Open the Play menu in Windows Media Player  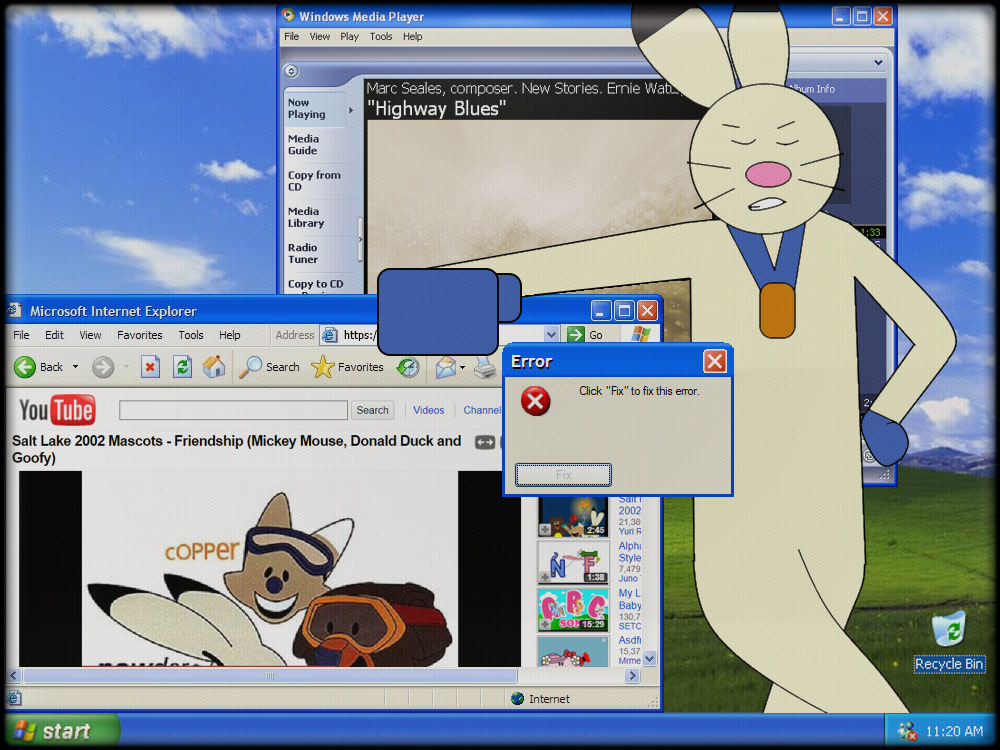pyautogui.click(x=348, y=36)
